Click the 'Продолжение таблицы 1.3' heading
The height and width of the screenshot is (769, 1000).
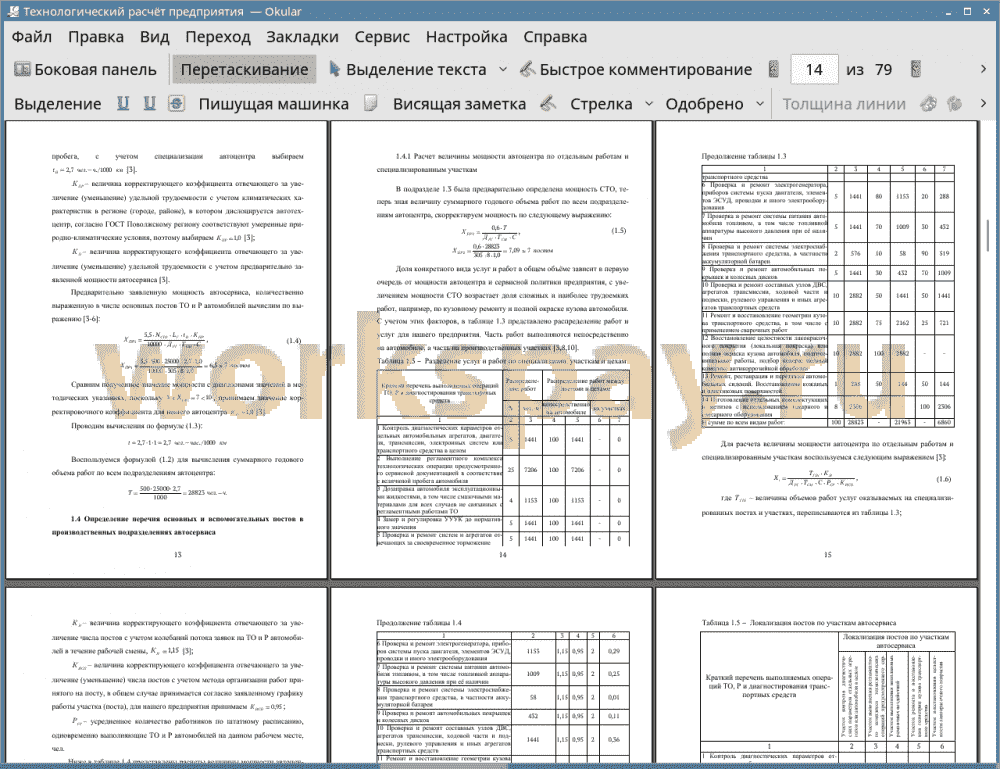point(744,156)
